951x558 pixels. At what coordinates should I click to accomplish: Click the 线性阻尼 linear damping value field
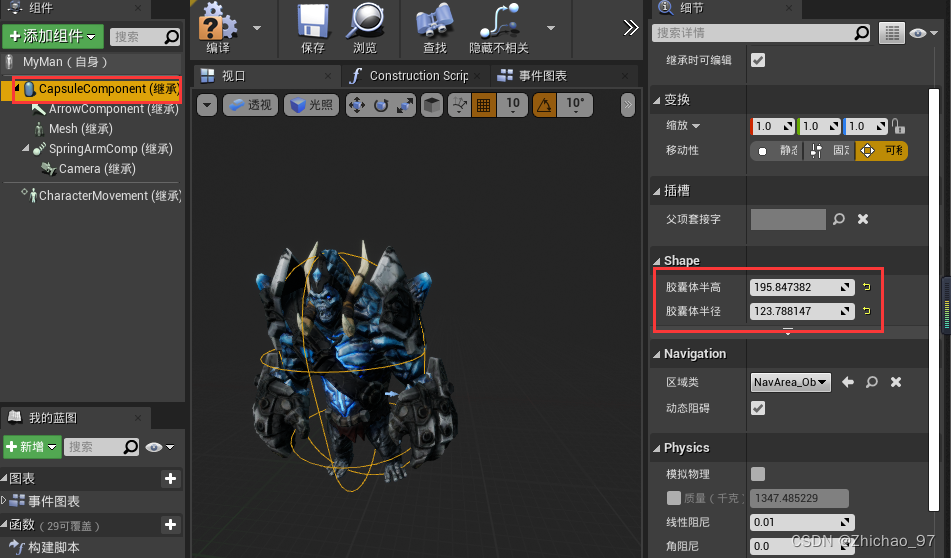pos(802,522)
